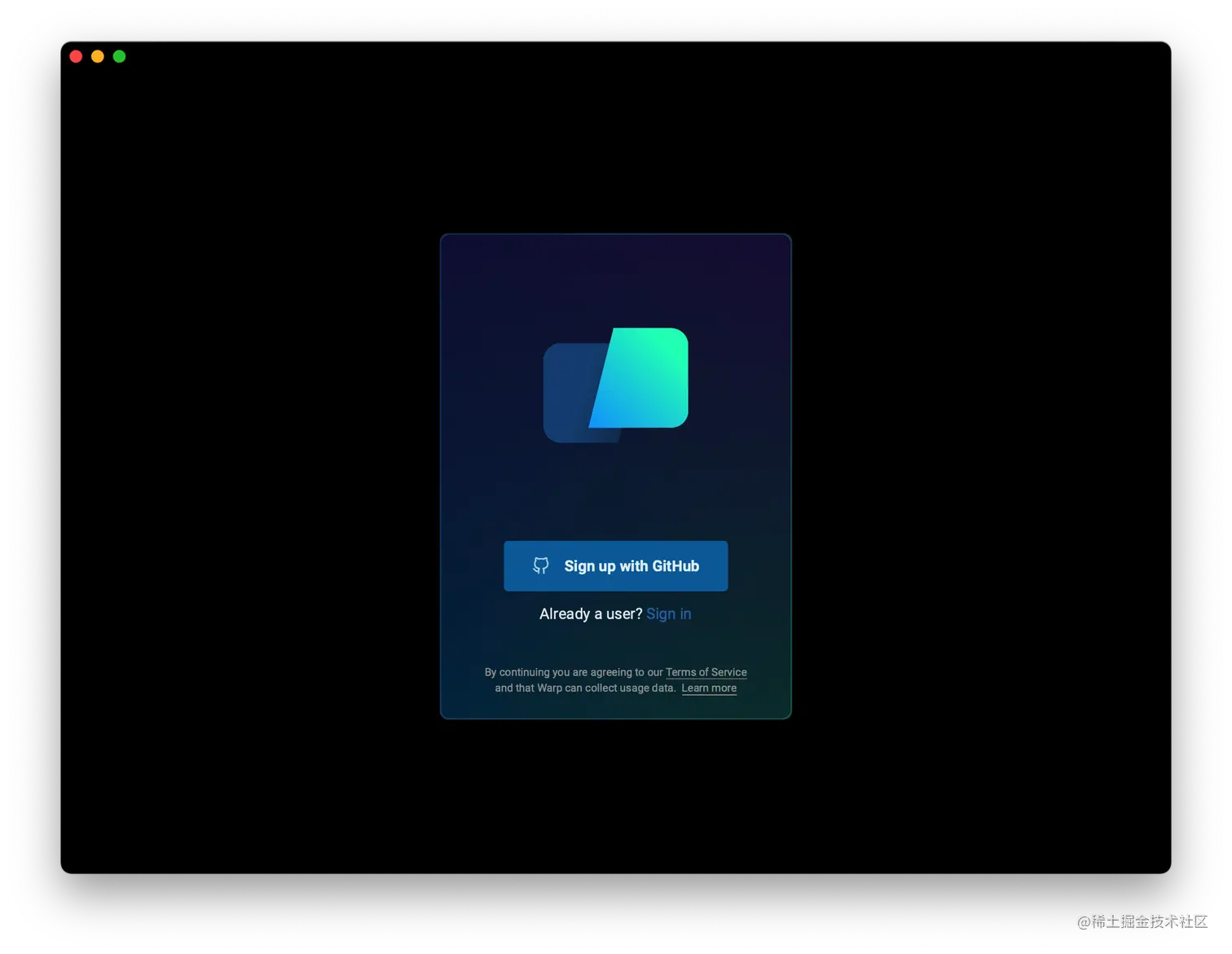Click the Warp logo graphic

click(x=616, y=385)
